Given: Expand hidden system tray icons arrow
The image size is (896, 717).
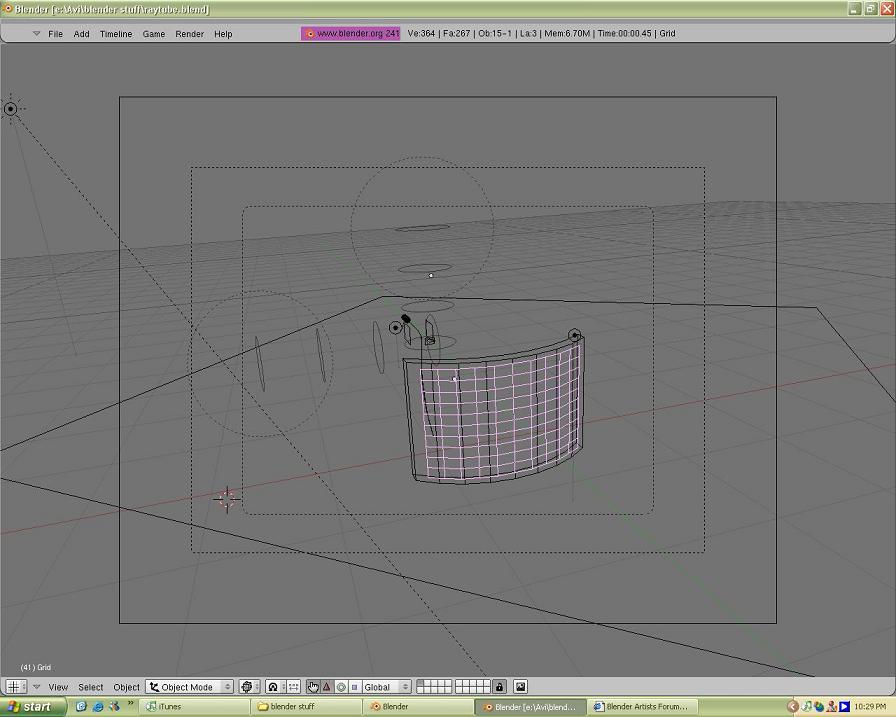Looking at the screenshot, I should click(x=793, y=707).
